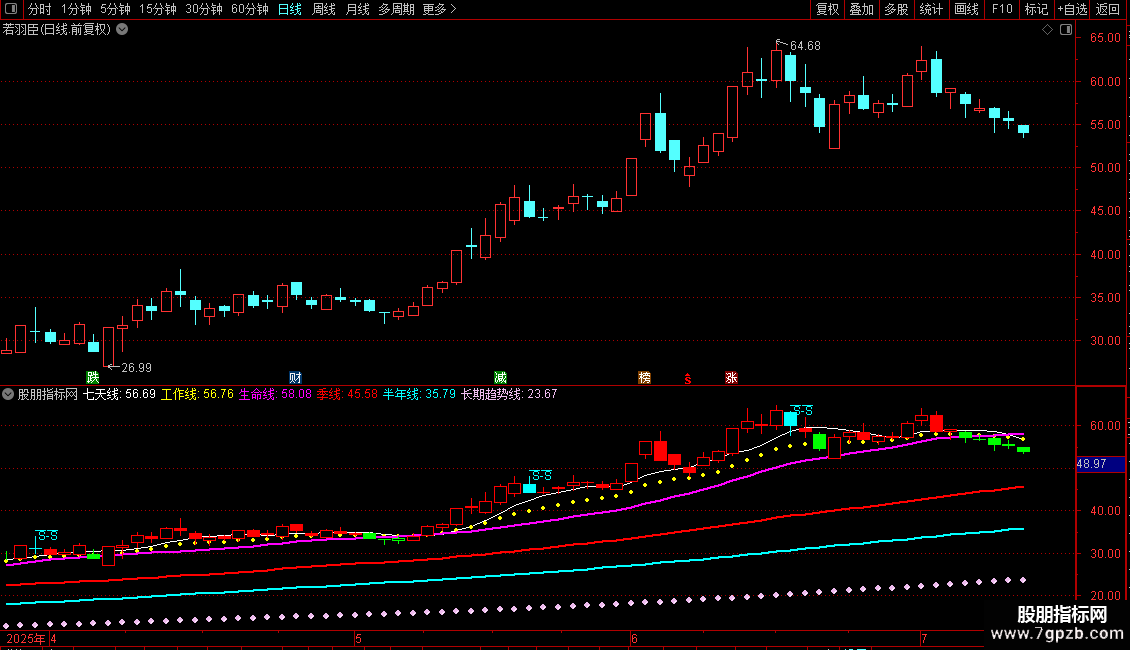Screen dimensions: 1130x650
Task: Open F10 company info
Action: click(x=1002, y=9)
